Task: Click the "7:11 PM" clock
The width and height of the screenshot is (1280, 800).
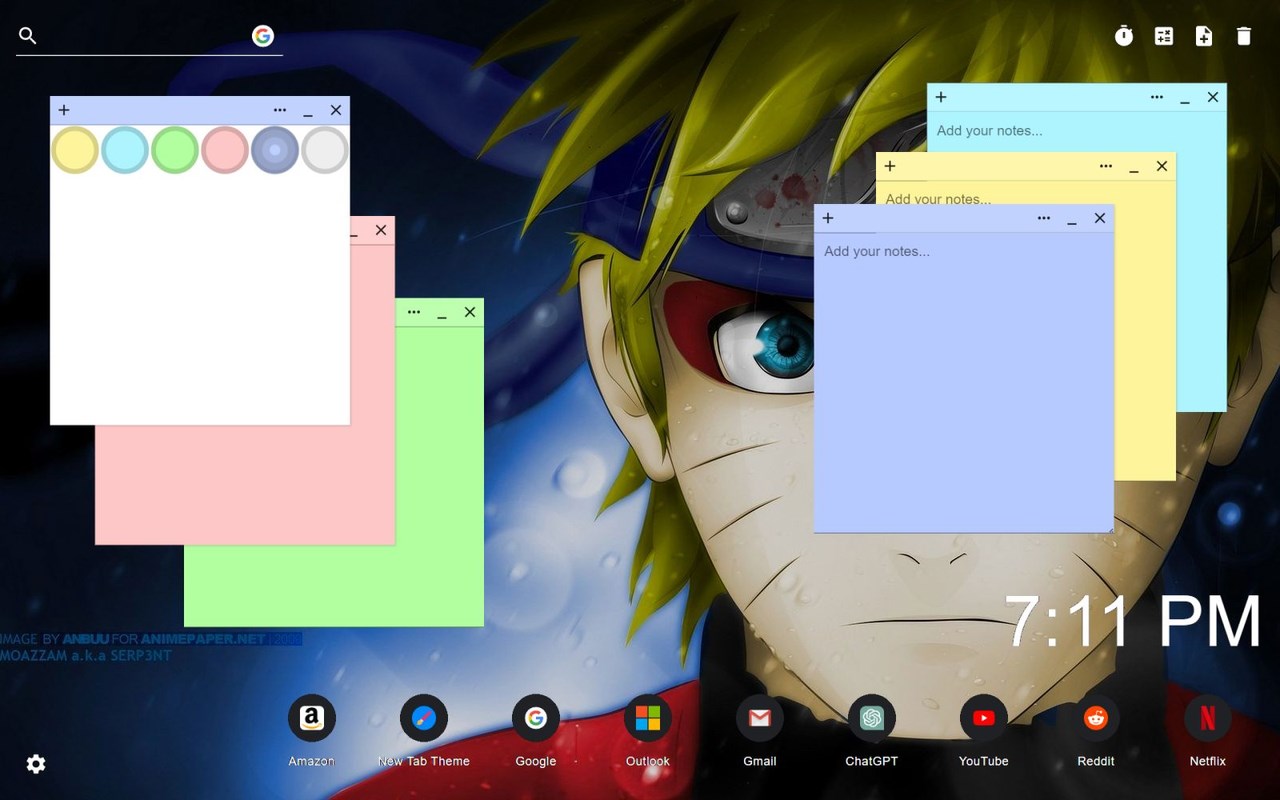Action: coord(1133,622)
